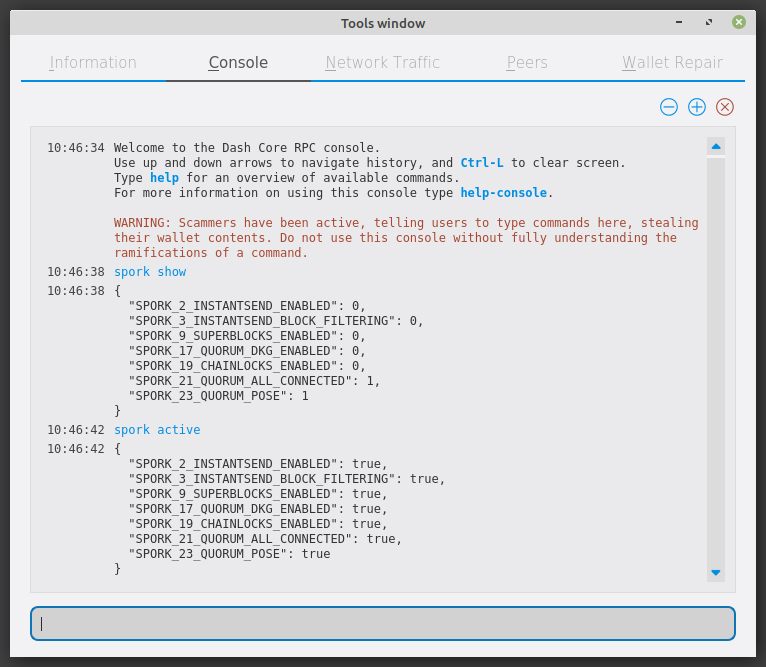Click the 'spork show' command line
The width and height of the screenshot is (766, 667).
point(150,272)
